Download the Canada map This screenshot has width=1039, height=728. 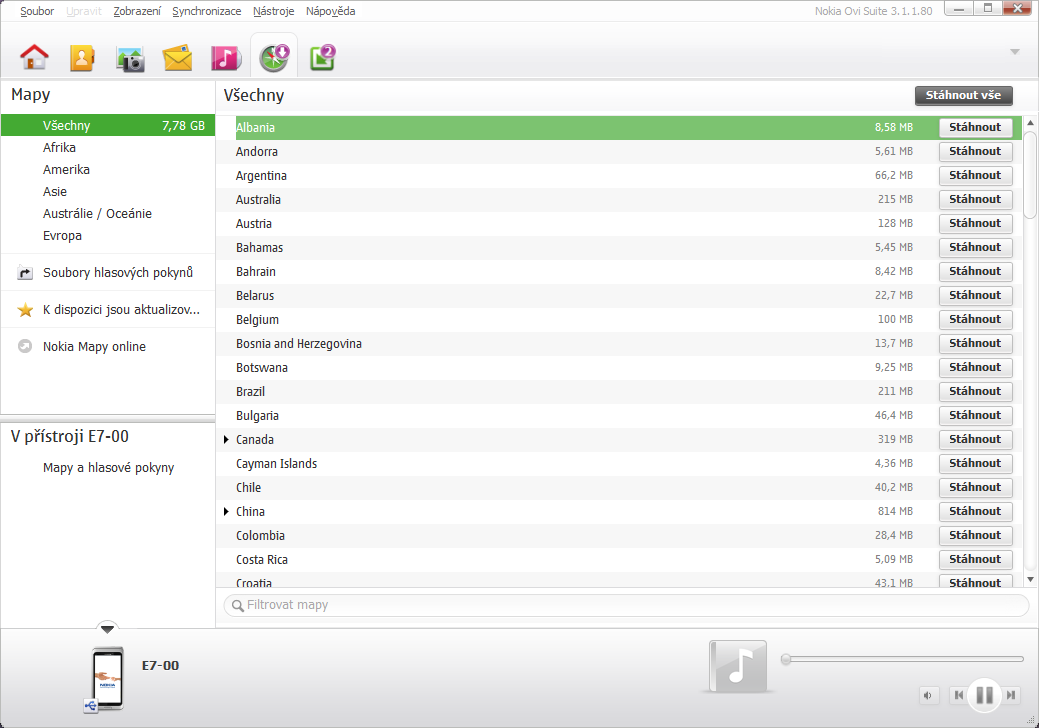975,439
